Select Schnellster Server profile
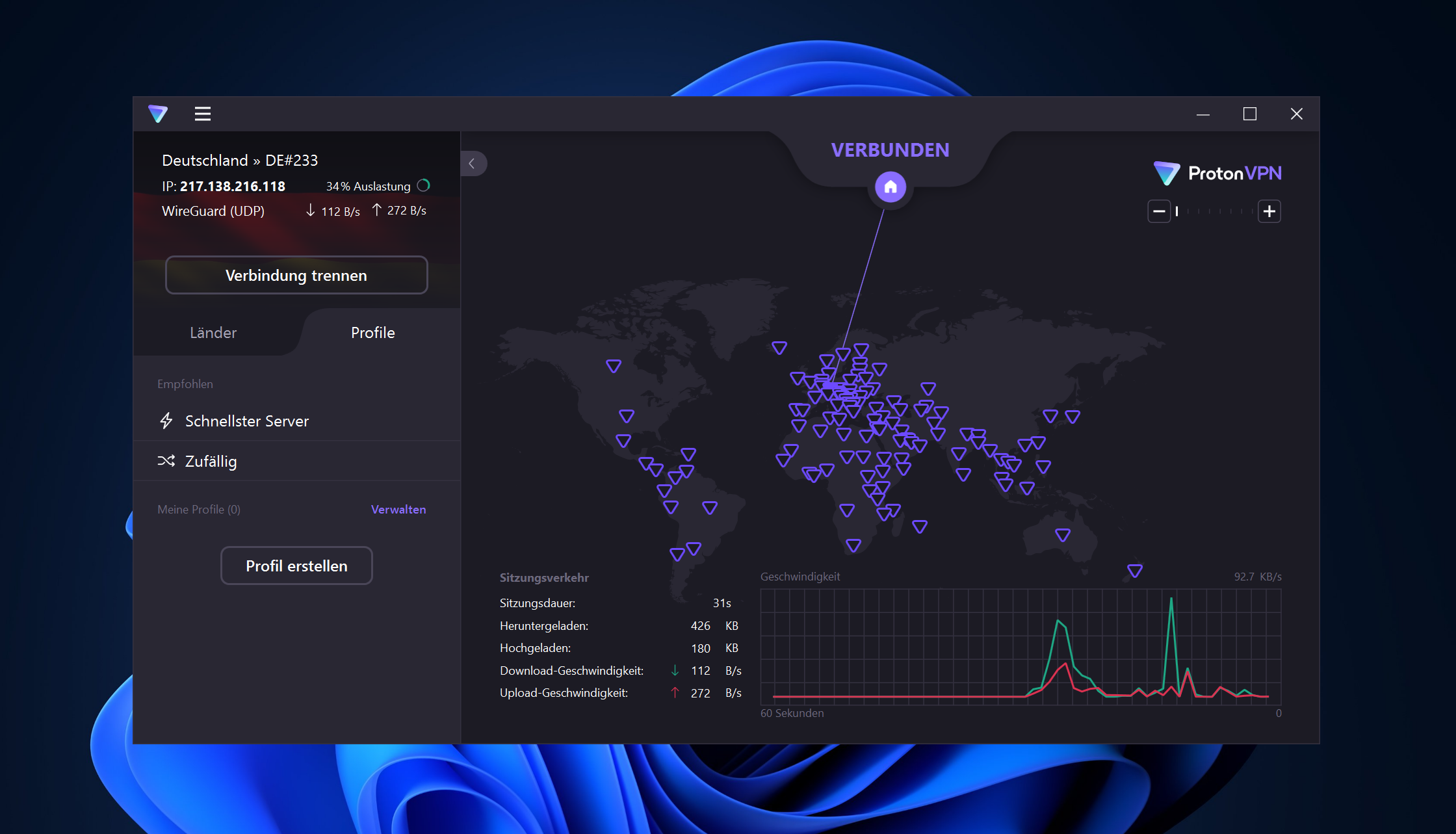The image size is (1456, 834). coord(296,421)
